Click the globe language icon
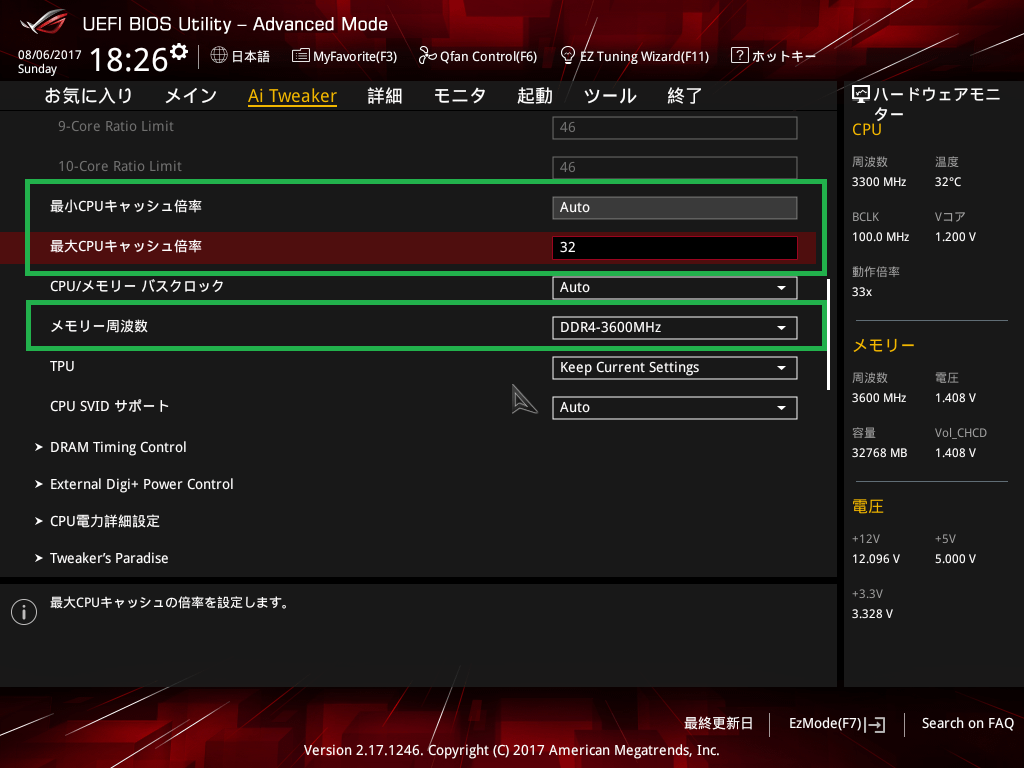 pyautogui.click(x=219, y=56)
